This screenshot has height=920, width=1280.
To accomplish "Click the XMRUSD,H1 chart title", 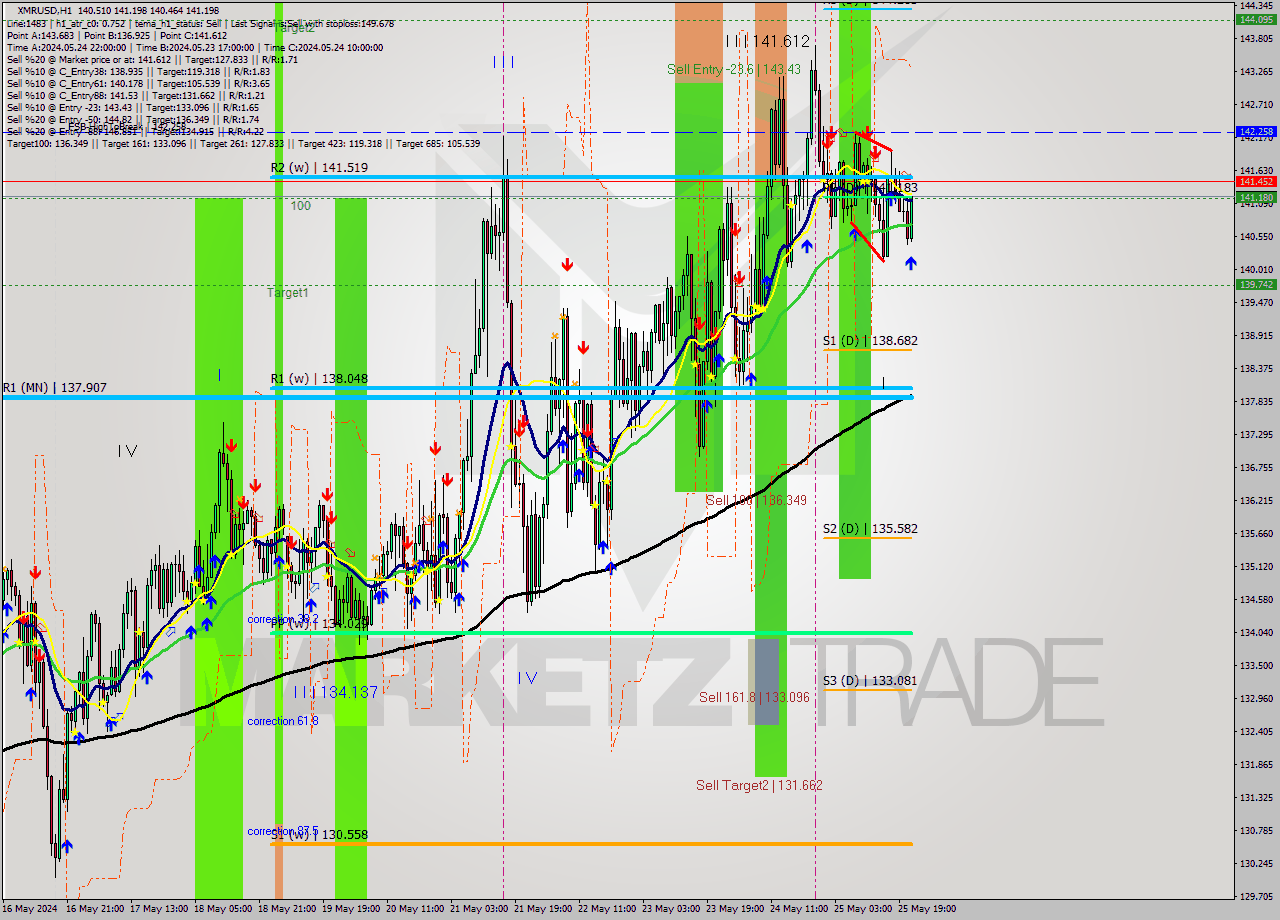I will tap(45, 10).
